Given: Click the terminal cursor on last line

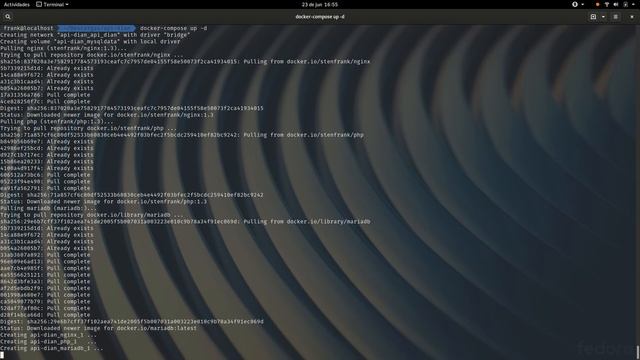Looking at the screenshot, I should pyautogui.click(x=2, y=355).
